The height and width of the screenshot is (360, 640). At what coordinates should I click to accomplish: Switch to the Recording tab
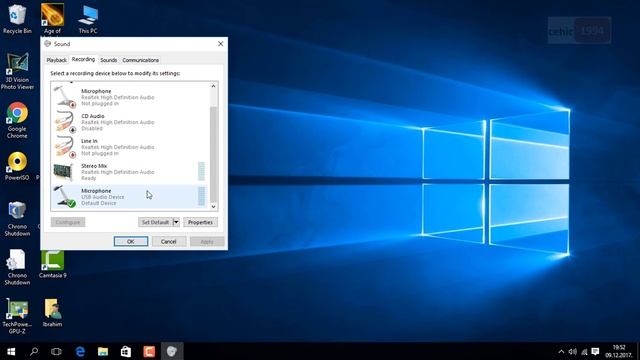[83, 60]
